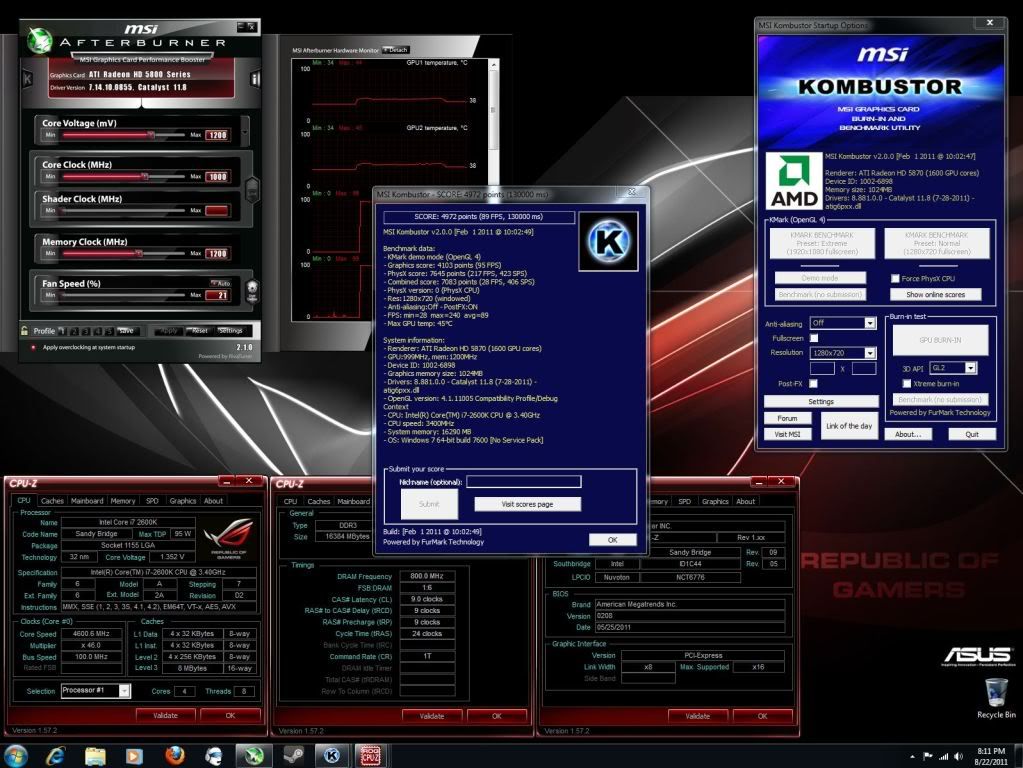Image resolution: width=1023 pixels, height=768 pixels.
Task: Open Windows Explorer folder taskbar icon
Action: coord(95,756)
